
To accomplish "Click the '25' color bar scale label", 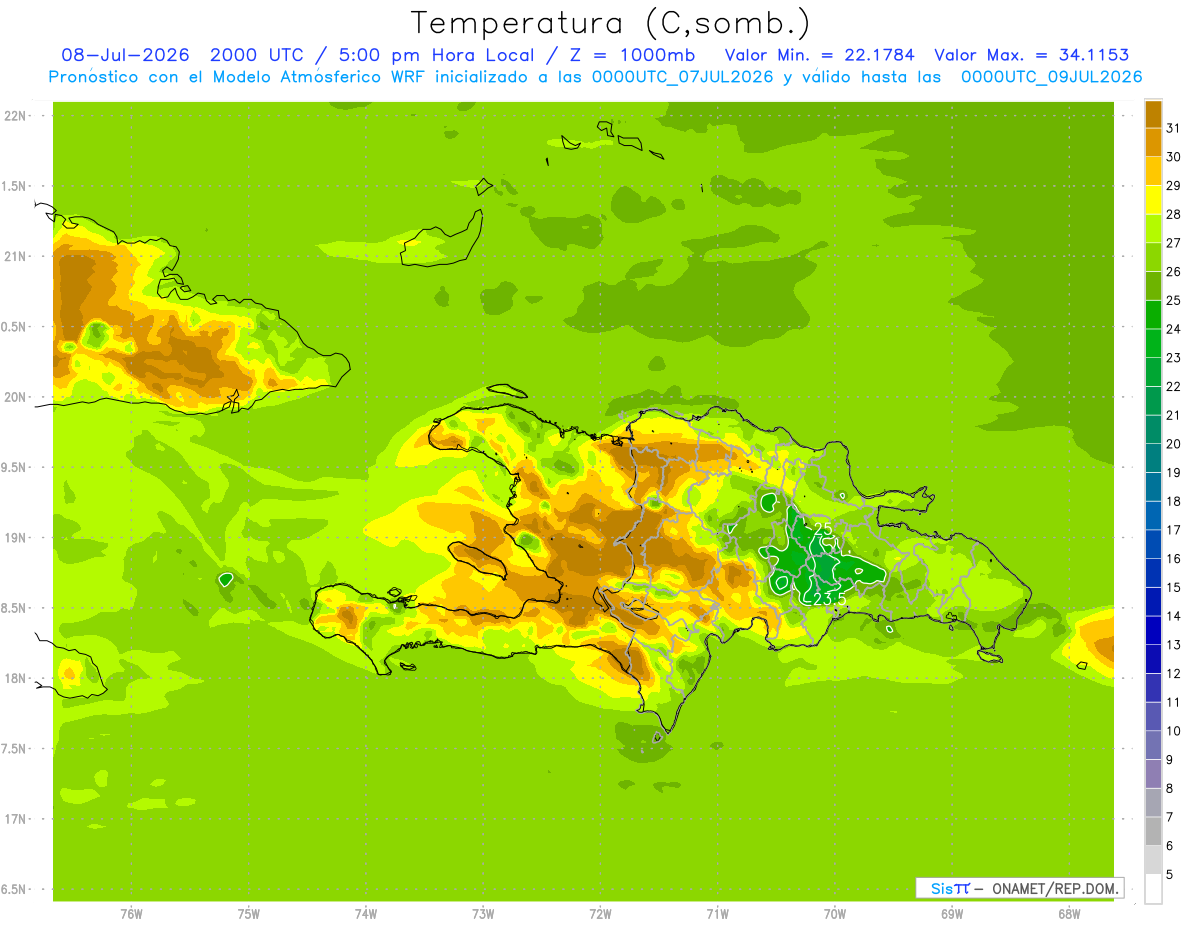I will tap(1174, 300).
